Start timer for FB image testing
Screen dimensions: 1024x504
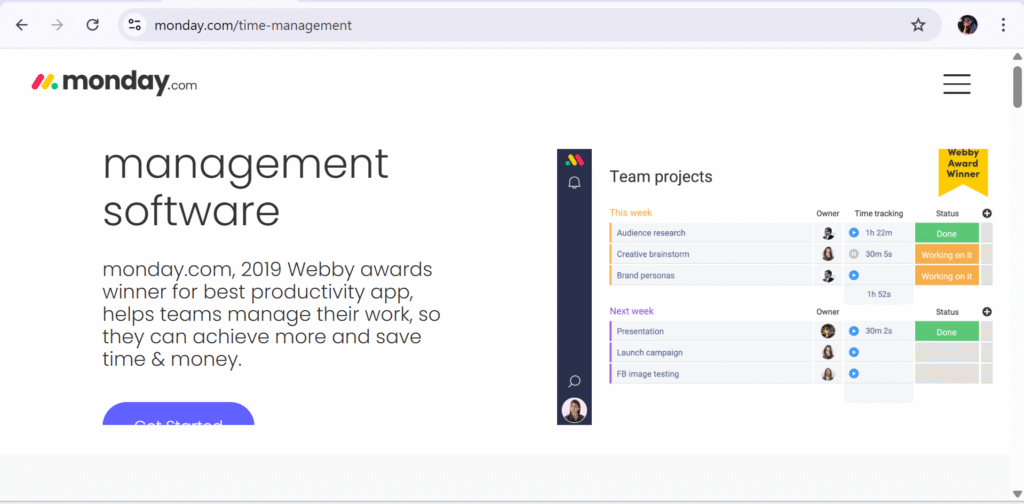[x=854, y=374]
